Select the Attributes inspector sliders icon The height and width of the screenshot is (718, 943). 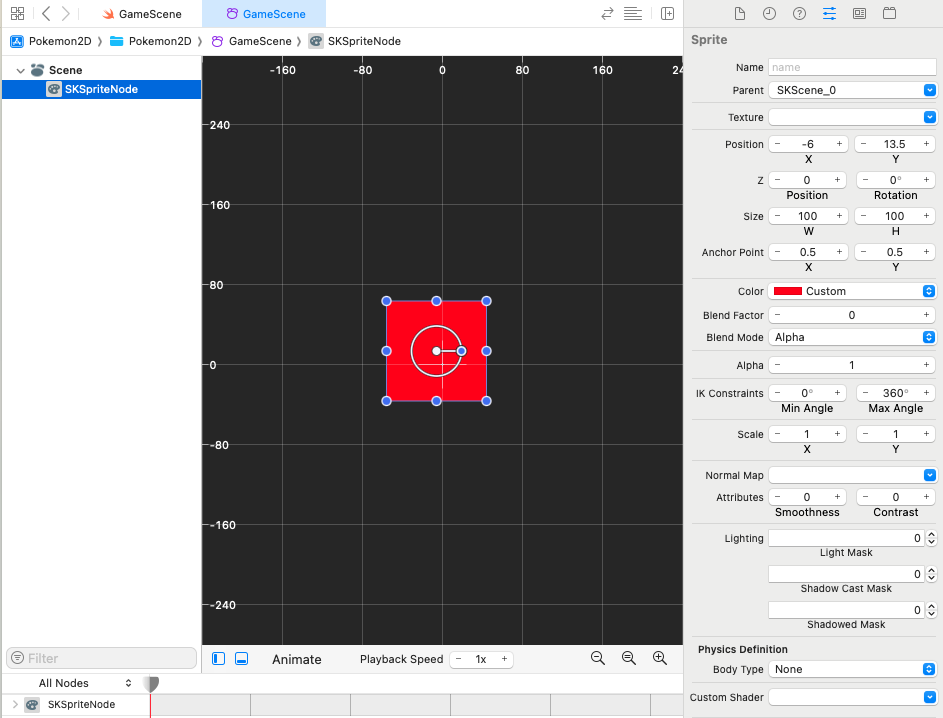(829, 14)
